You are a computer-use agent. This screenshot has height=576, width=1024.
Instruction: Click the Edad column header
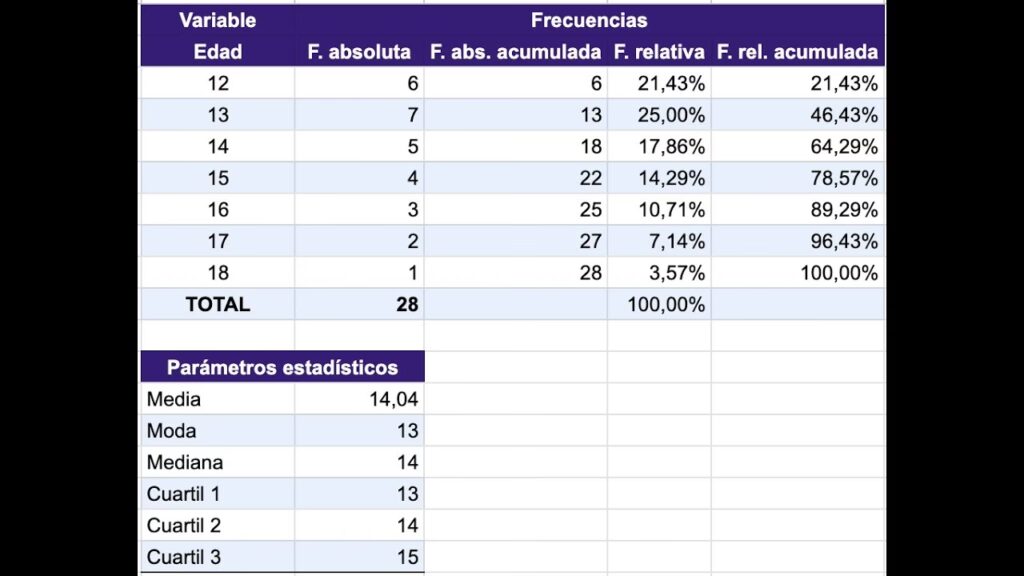[217, 52]
